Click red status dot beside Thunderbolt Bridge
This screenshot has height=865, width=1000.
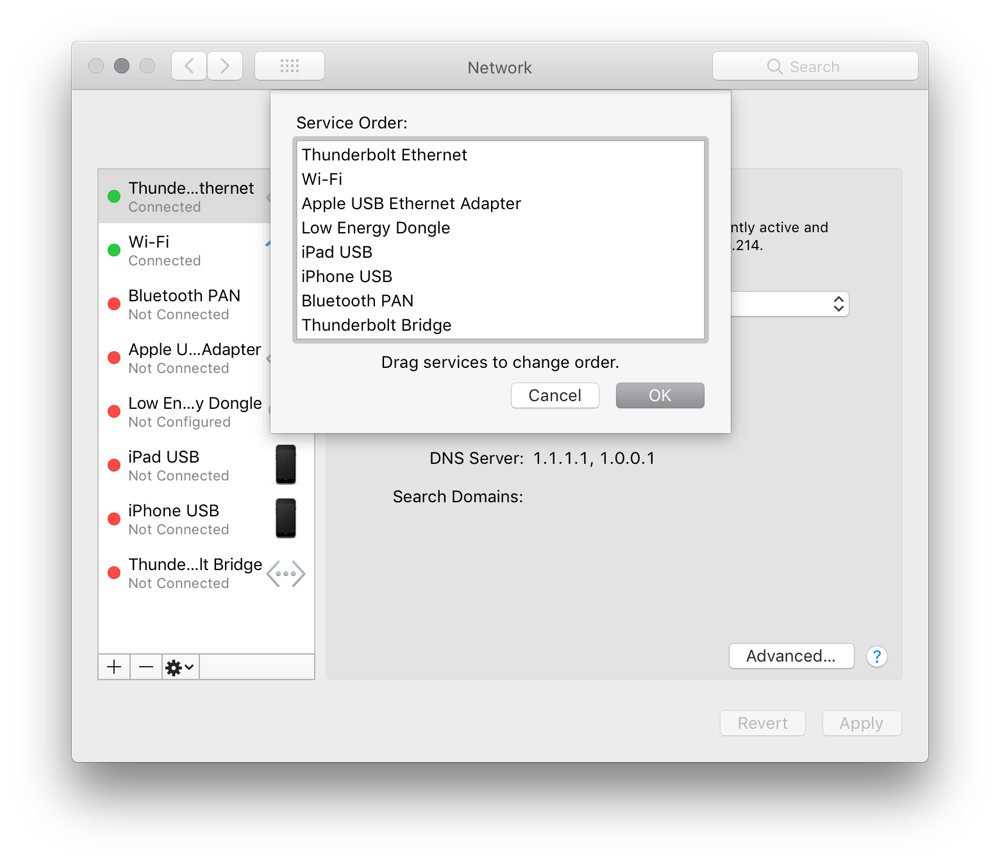pos(114,573)
